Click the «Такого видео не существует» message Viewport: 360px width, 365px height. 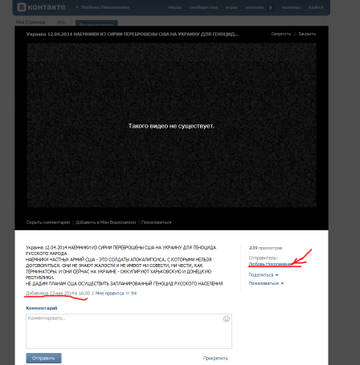tap(171, 126)
